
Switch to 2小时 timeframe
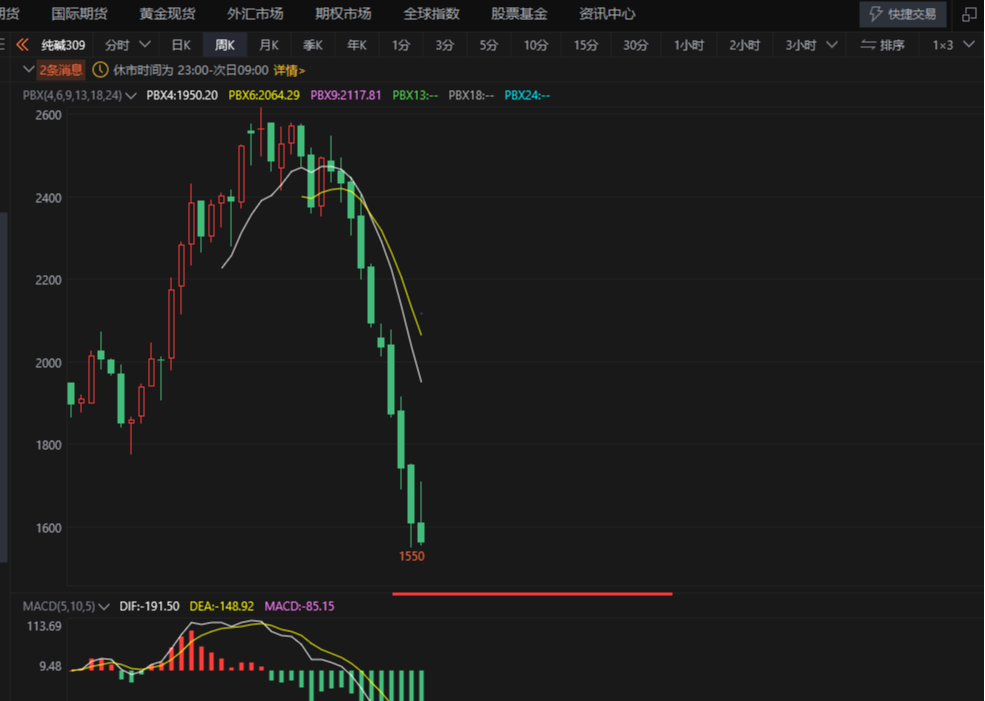(x=744, y=45)
